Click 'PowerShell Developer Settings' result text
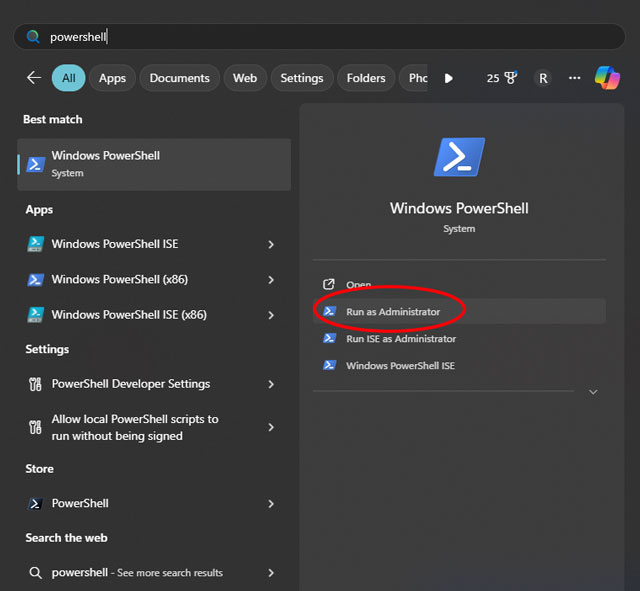Viewport: 640px width, 591px height. (x=131, y=384)
